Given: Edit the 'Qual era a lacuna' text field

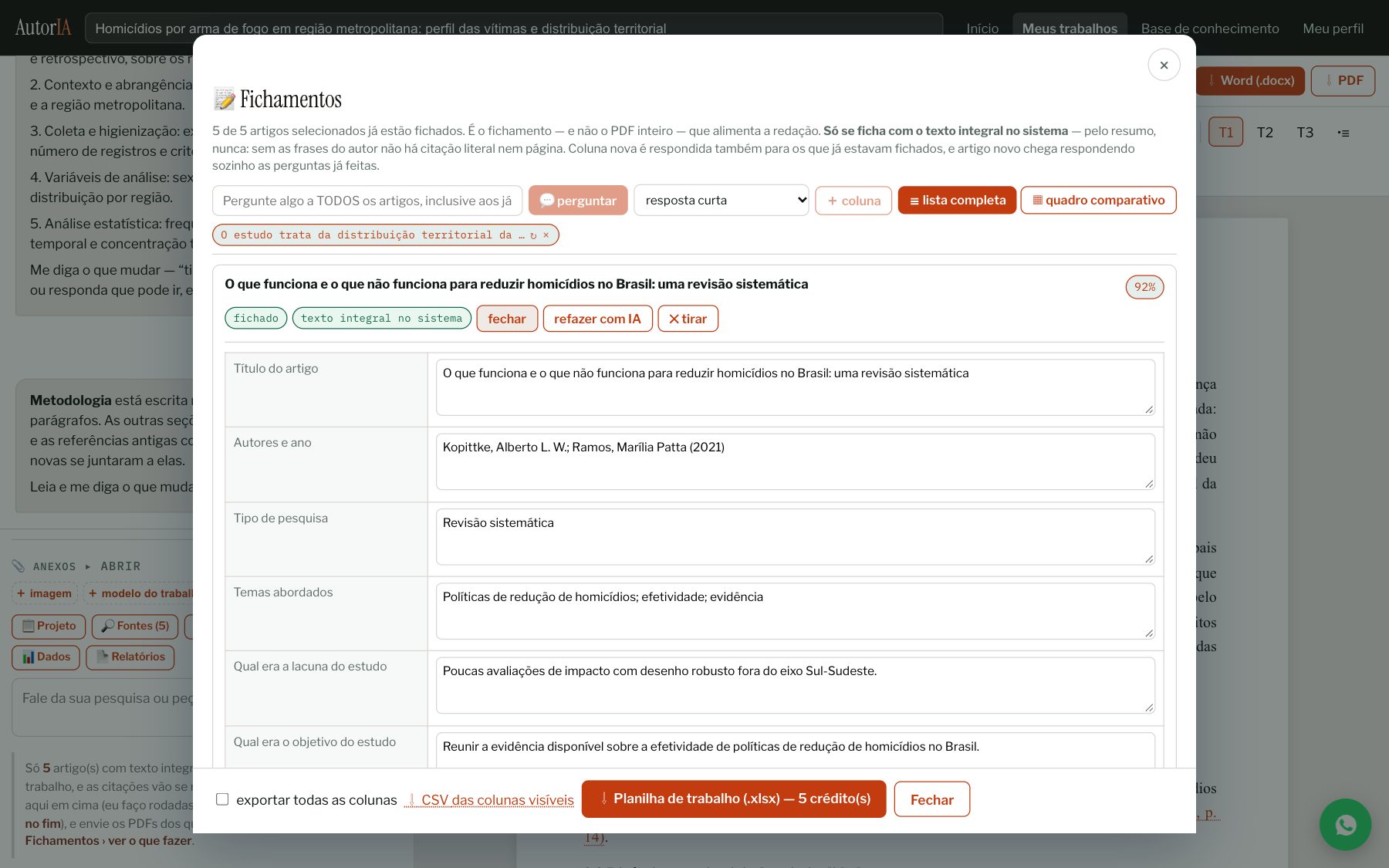Looking at the screenshot, I should pos(795,685).
